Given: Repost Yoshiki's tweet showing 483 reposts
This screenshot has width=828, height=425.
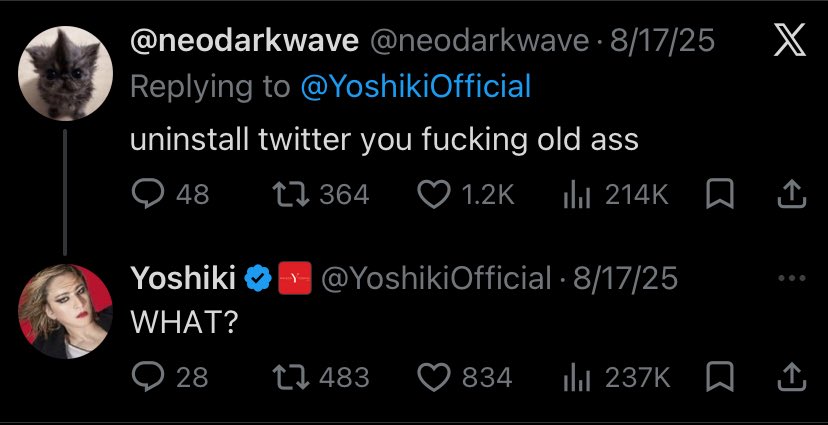Looking at the screenshot, I should point(321,377).
